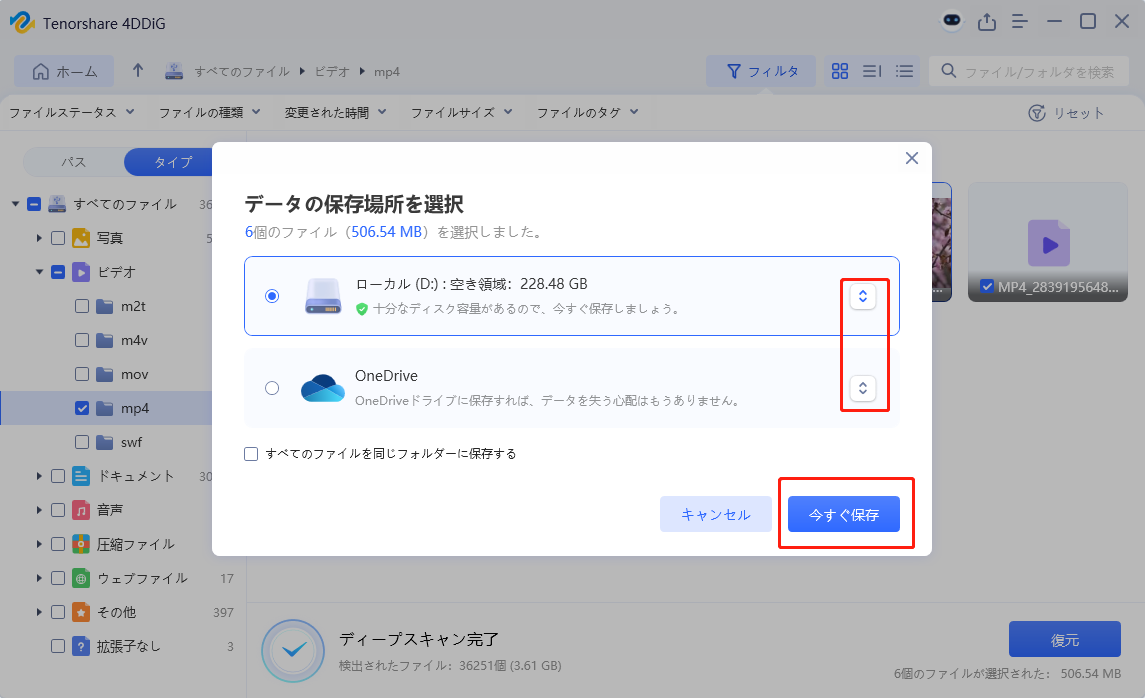
Task: Check すべてのファイルを同じフォルダーに保存する
Action: point(251,454)
